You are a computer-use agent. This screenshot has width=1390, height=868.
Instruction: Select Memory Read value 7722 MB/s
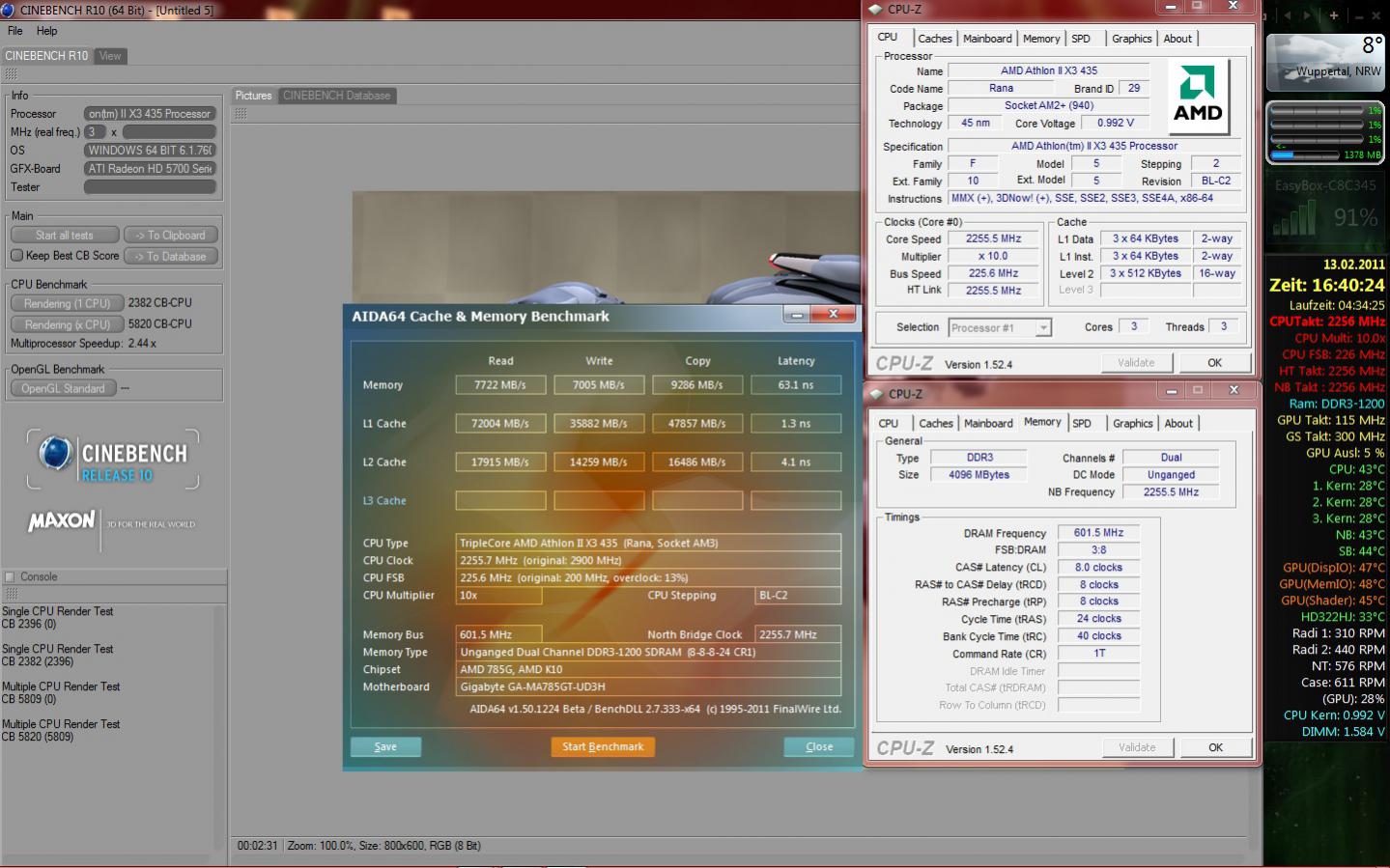(500, 384)
